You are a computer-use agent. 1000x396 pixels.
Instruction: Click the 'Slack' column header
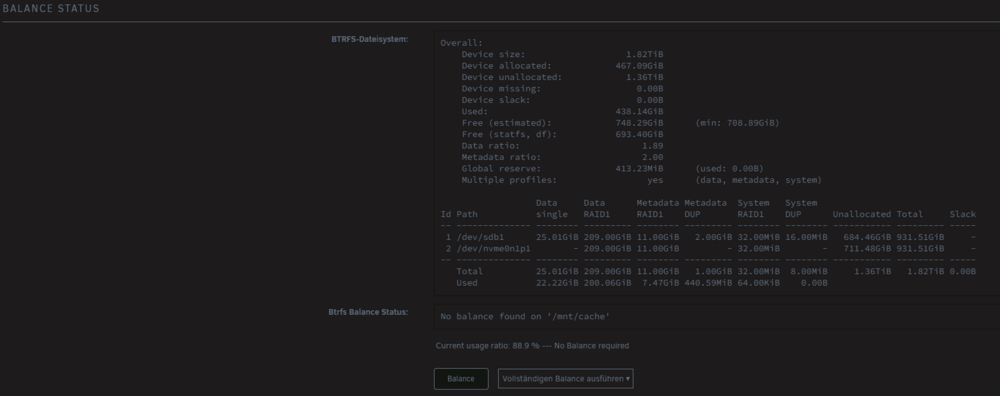click(x=962, y=214)
